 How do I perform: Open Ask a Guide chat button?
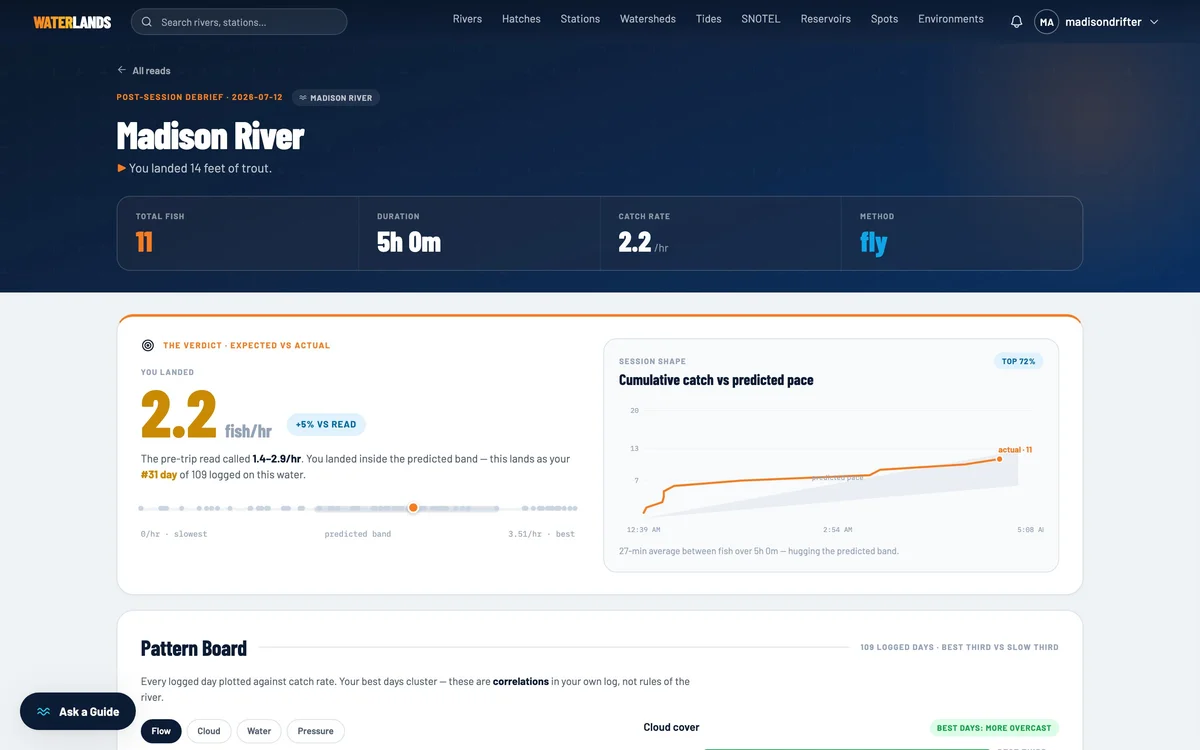[78, 712]
